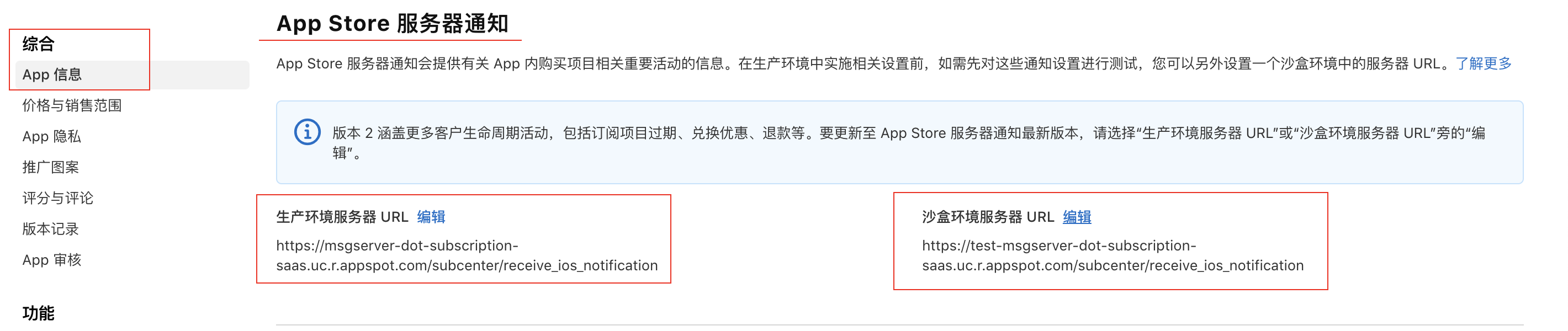Screen dimensions: 1568x331
Task: Click the 综合 section header
Action: point(38,44)
